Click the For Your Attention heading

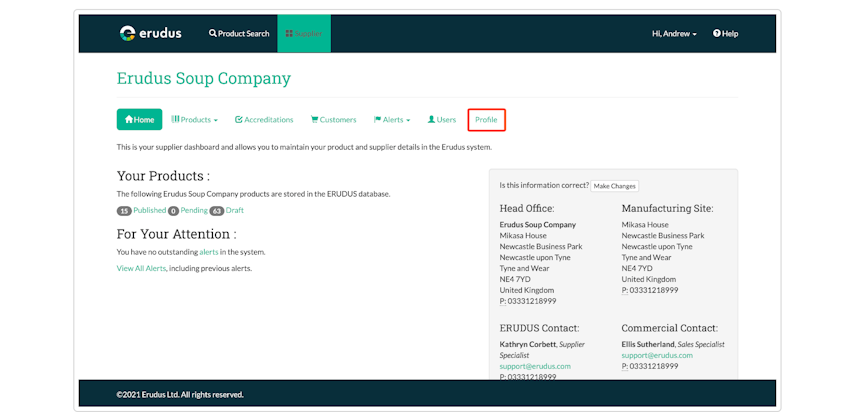(x=177, y=234)
